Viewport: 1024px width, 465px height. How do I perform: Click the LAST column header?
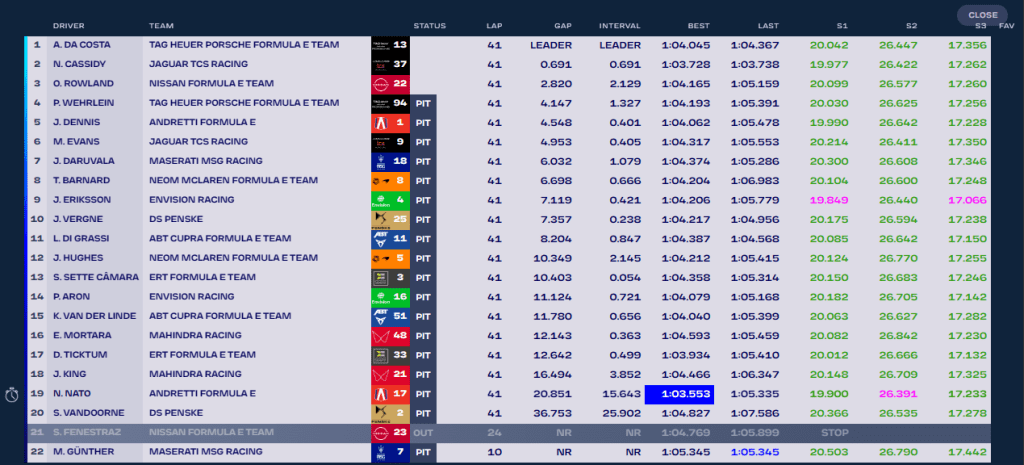[768, 26]
